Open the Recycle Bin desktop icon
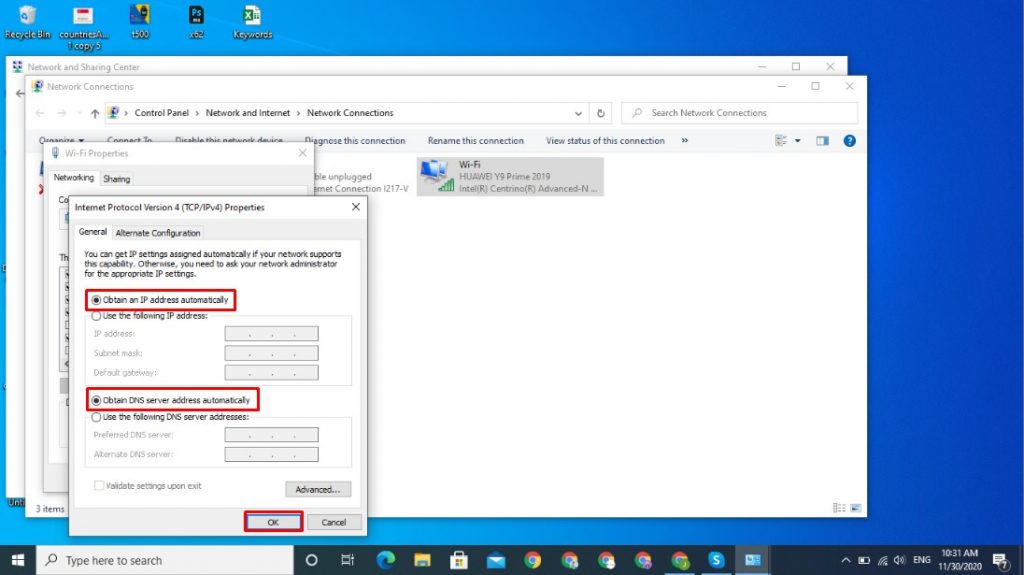The width and height of the screenshot is (1024, 575). pyautogui.click(x=27, y=20)
